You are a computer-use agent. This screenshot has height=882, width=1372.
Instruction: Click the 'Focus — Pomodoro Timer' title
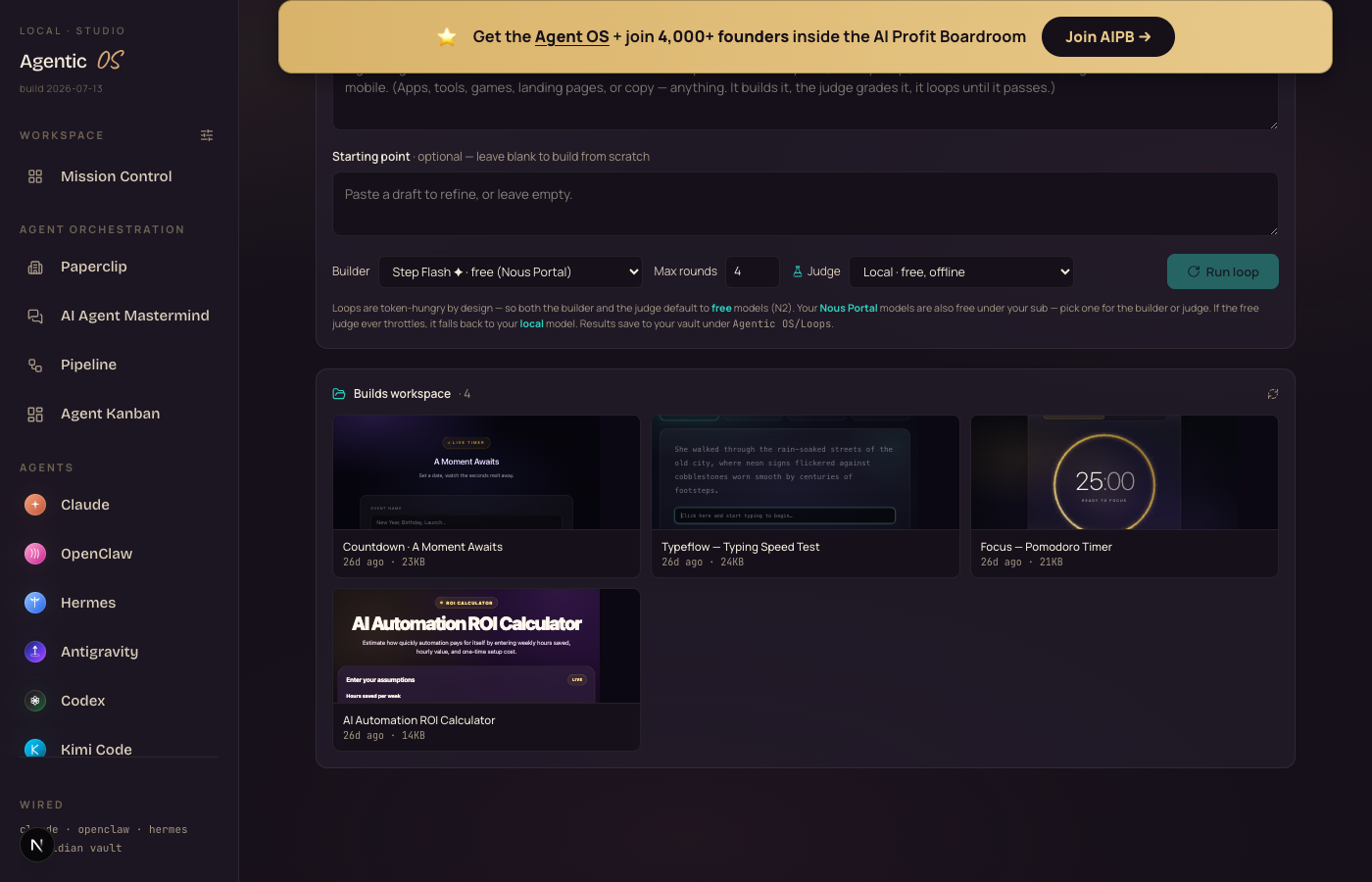click(x=1046, y=547)
